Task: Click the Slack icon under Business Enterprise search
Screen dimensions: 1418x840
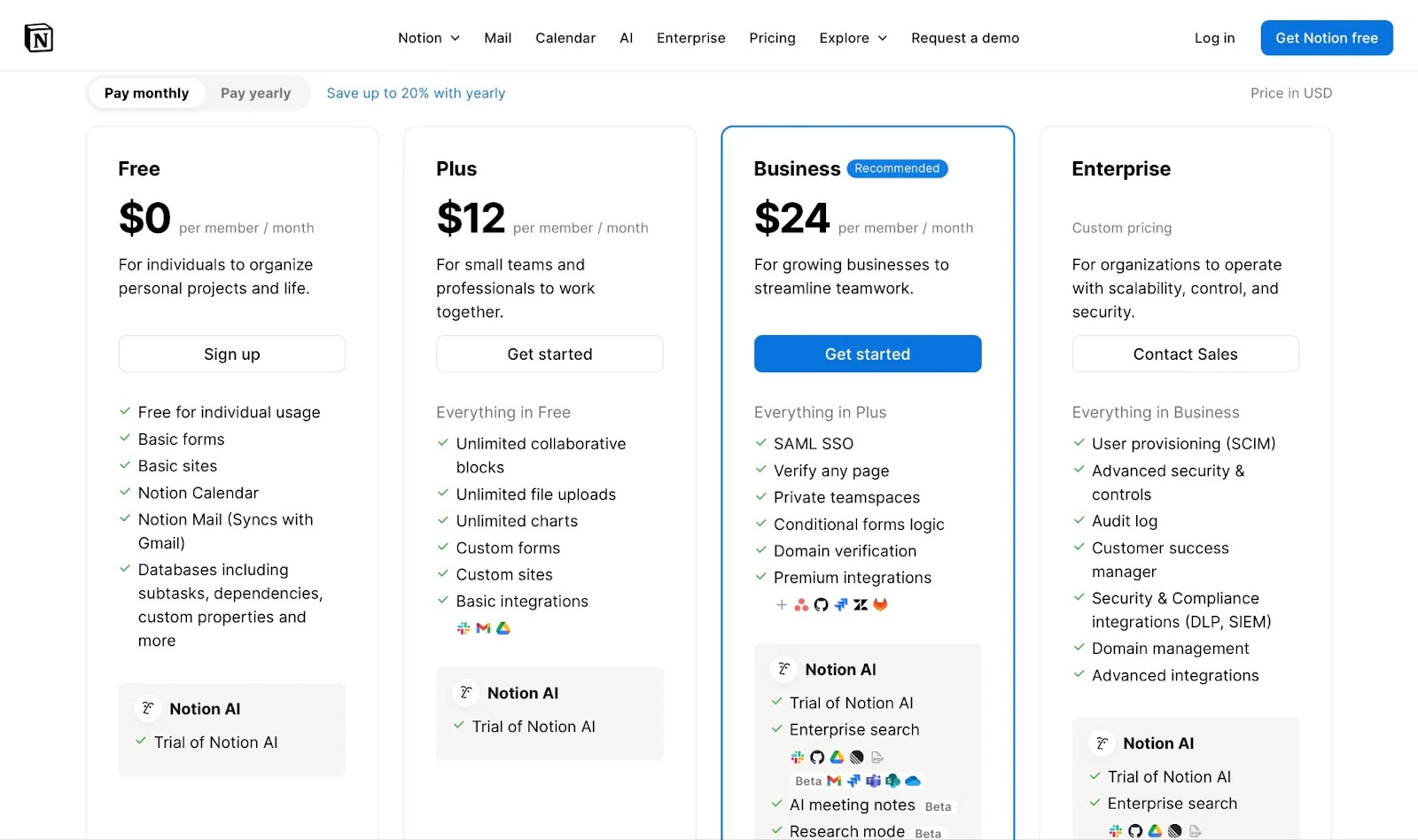Action: [x=798, y=757]
